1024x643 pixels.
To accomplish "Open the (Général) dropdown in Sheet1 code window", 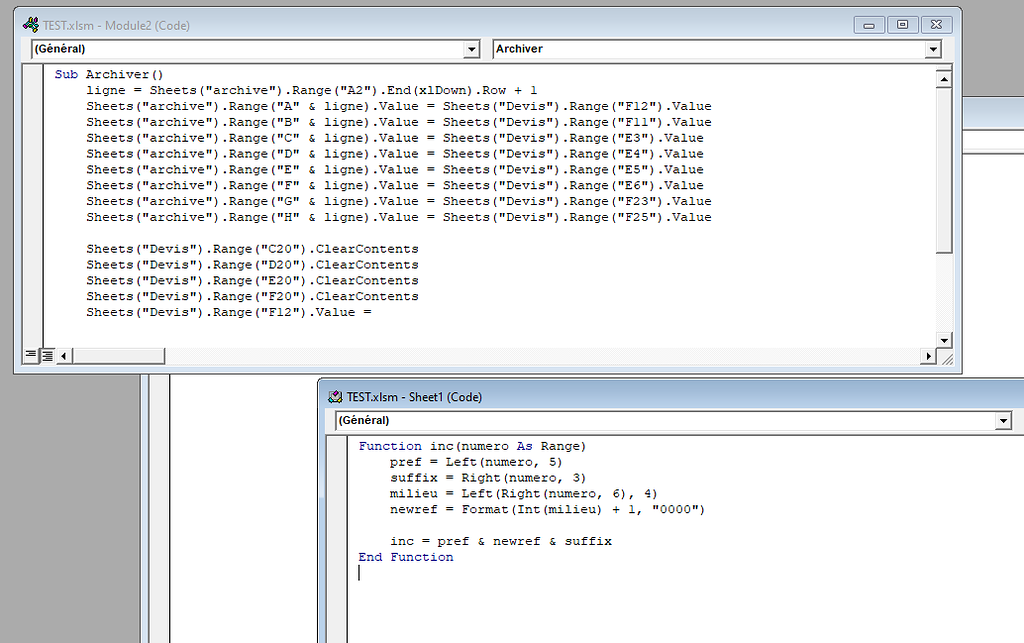I will [1003, 420].
